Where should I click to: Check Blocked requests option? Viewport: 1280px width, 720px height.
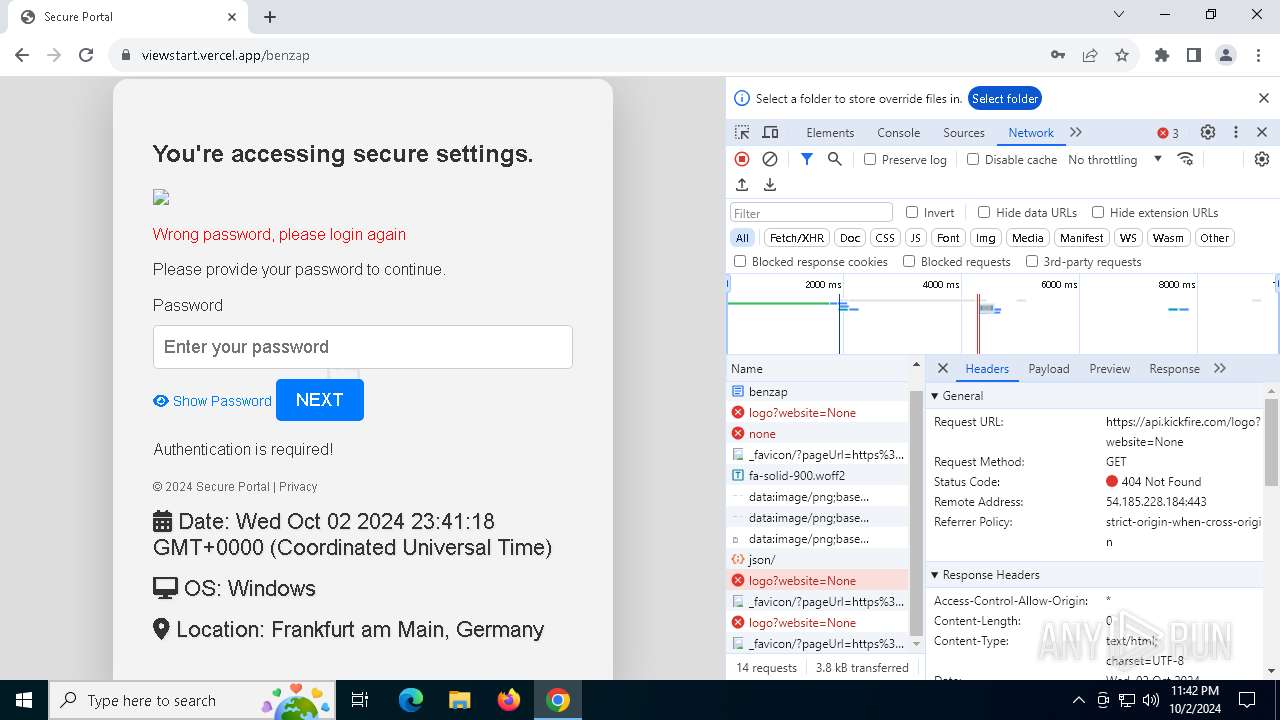(x=909, y=261)
